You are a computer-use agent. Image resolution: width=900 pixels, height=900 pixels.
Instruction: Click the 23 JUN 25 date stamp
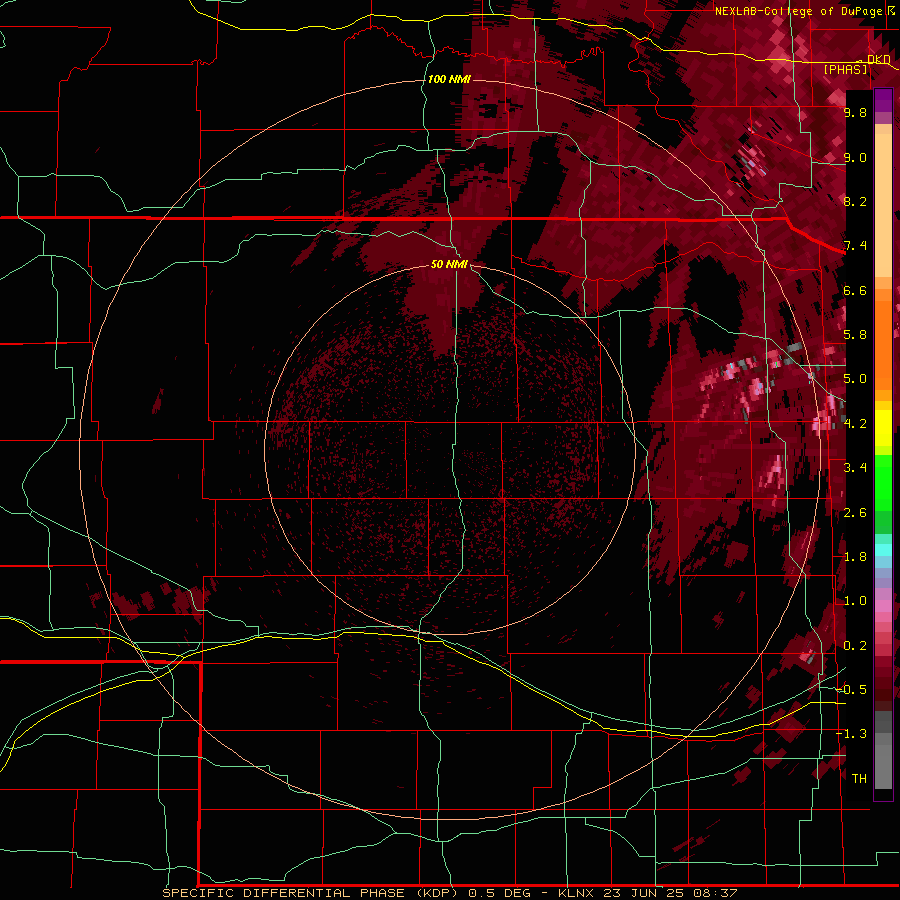tap(643, 893)
